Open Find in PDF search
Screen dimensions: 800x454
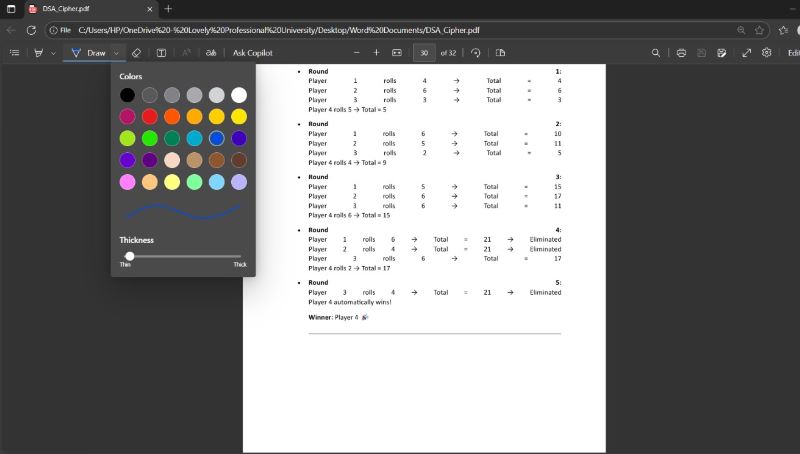coord(656,53)
